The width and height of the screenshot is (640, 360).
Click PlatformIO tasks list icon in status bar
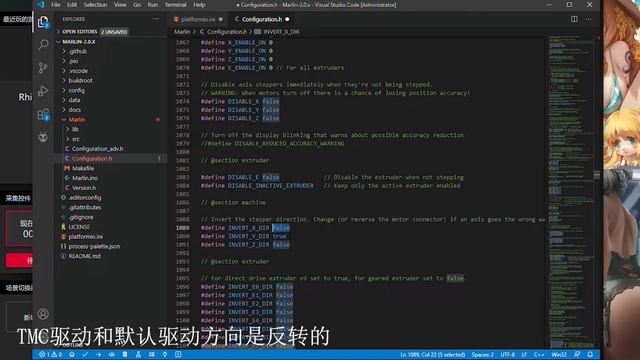(x=151, y=355)
